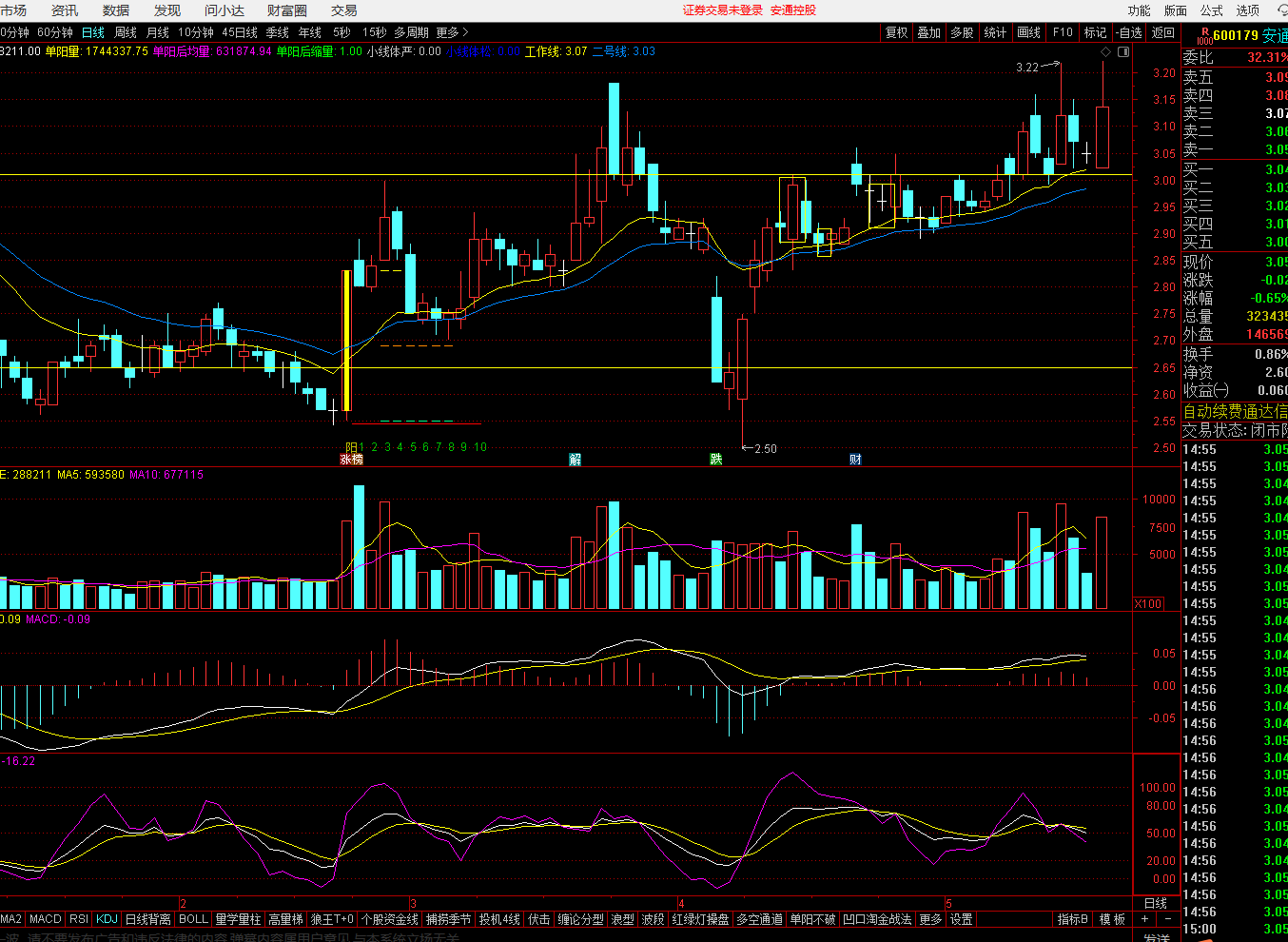Open the 财富圈 menu
The width and height of the screenshot is (1288, 942).
[x=287, y=10]
